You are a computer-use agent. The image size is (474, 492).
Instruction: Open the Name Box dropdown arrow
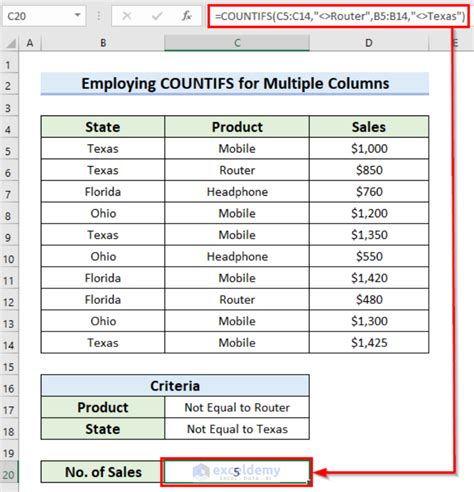[x=77, y=16]
